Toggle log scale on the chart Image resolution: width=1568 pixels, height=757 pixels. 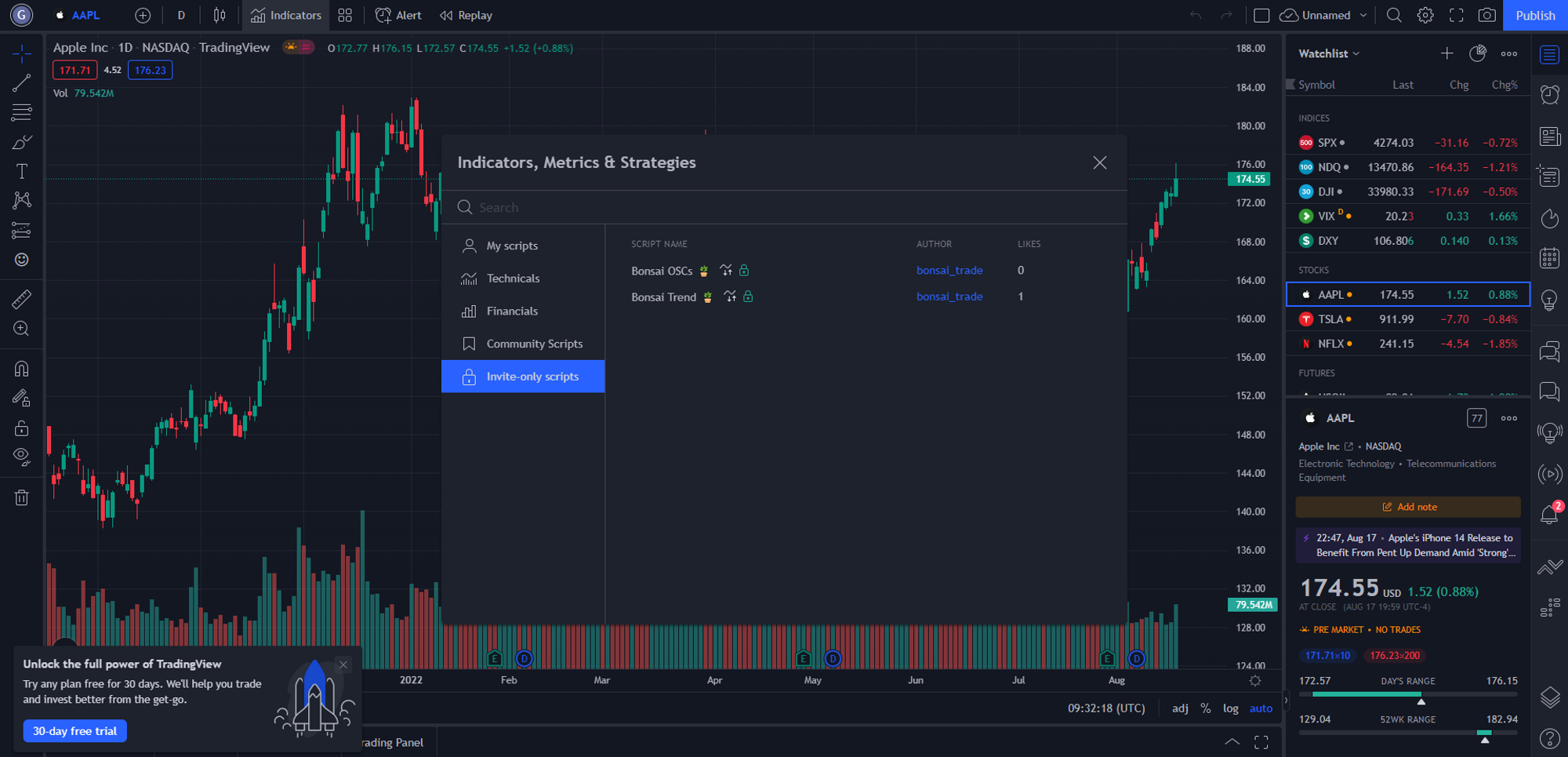coord(1230,708)
